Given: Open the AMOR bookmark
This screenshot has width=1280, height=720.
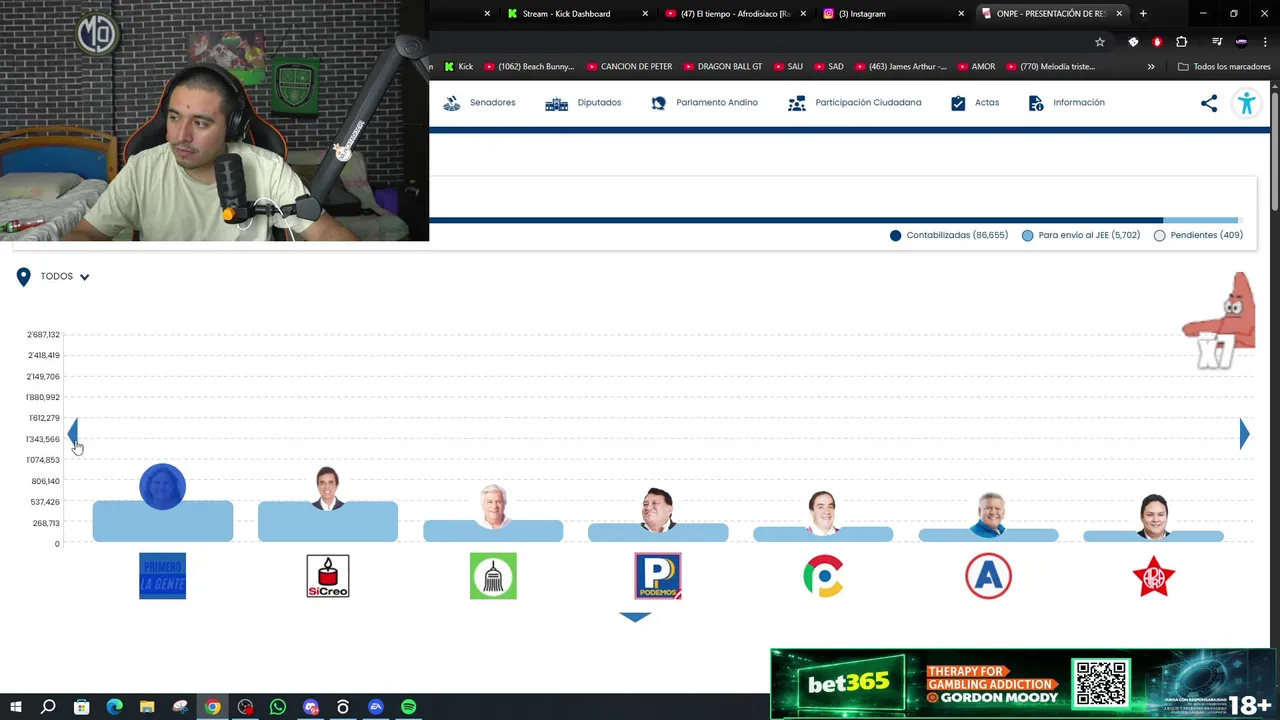Looking at the screenshot, I should point(976,67).
